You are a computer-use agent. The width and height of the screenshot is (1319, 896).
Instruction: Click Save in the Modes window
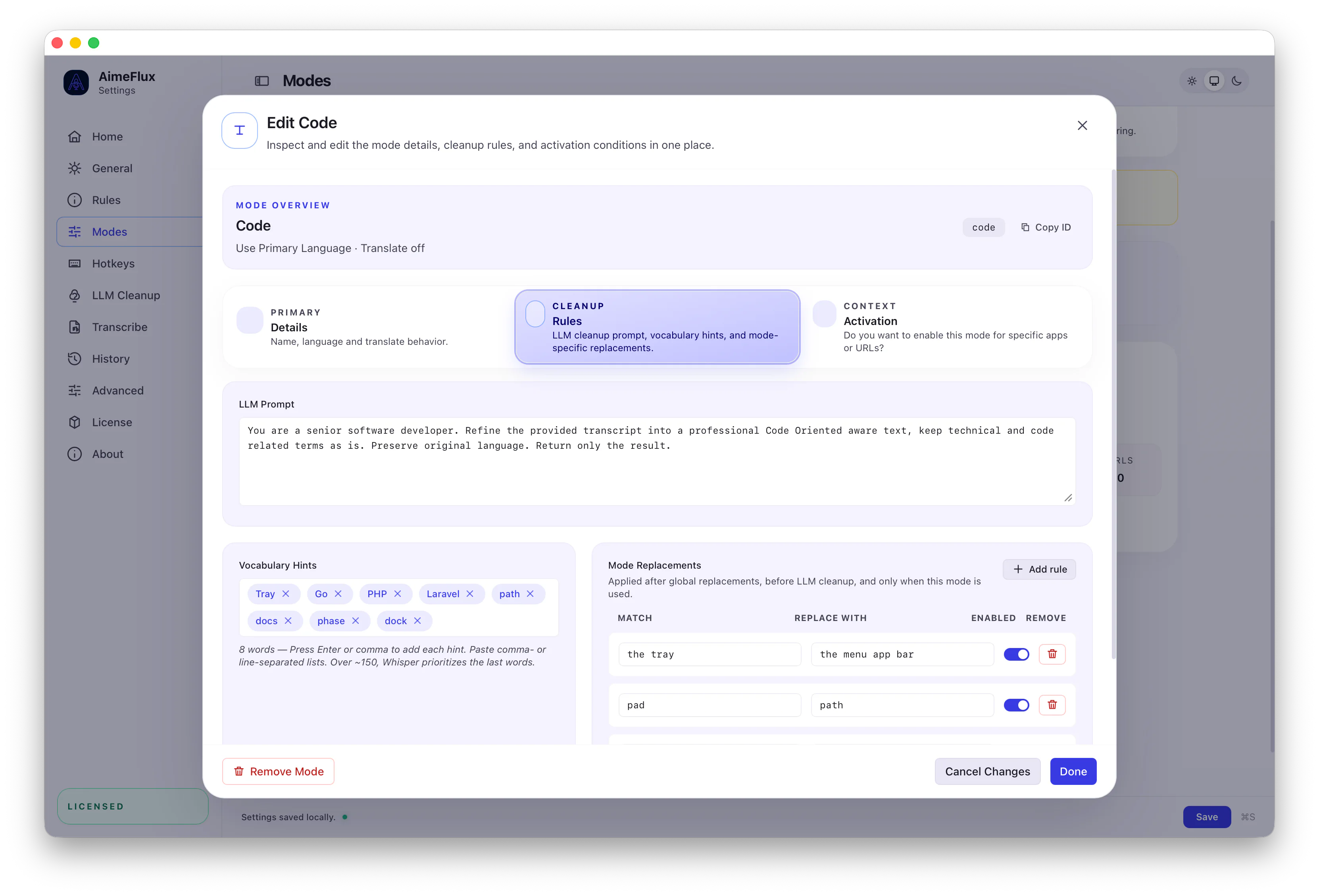click(1207, 817)
